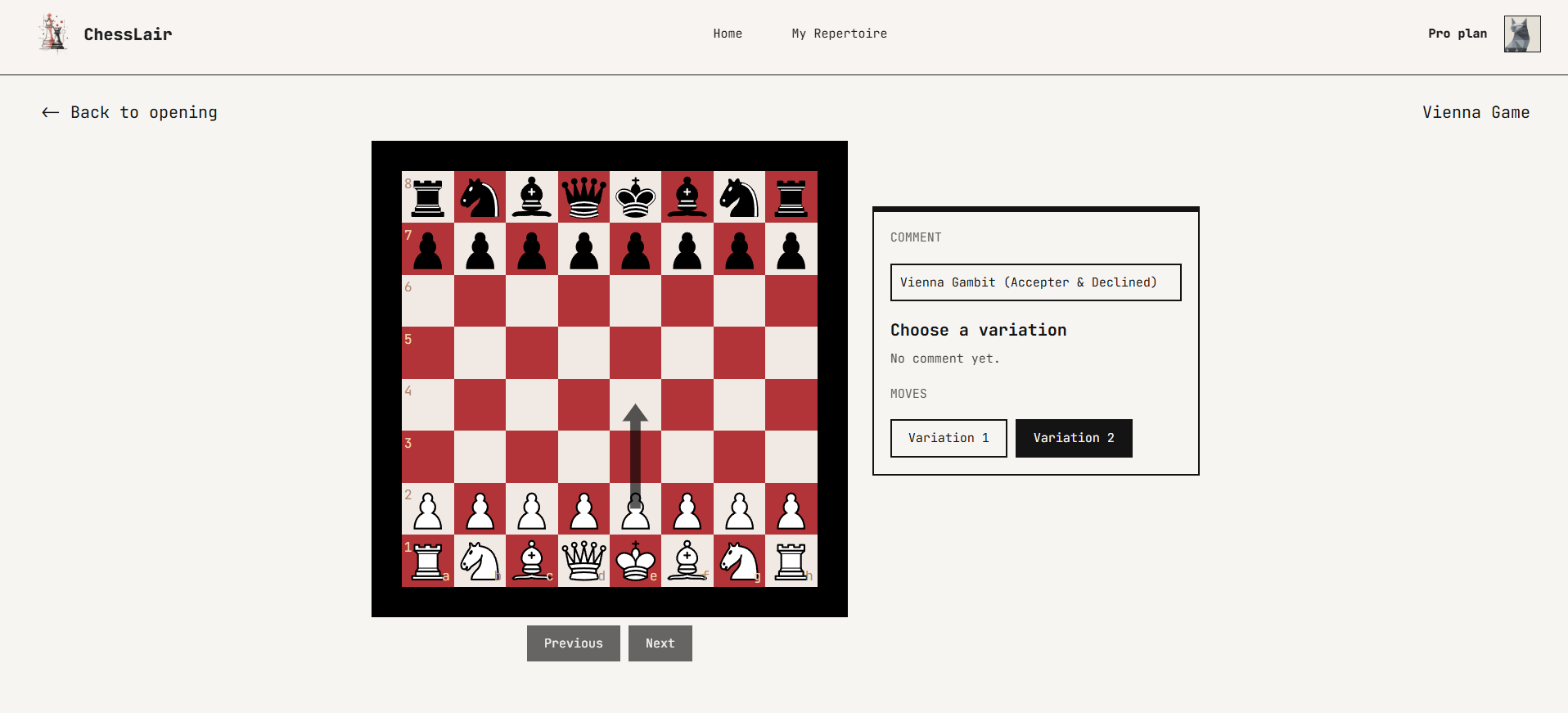Select the white bishop on c1
The width and height of the screenshot is (1568, 713).
532,561
